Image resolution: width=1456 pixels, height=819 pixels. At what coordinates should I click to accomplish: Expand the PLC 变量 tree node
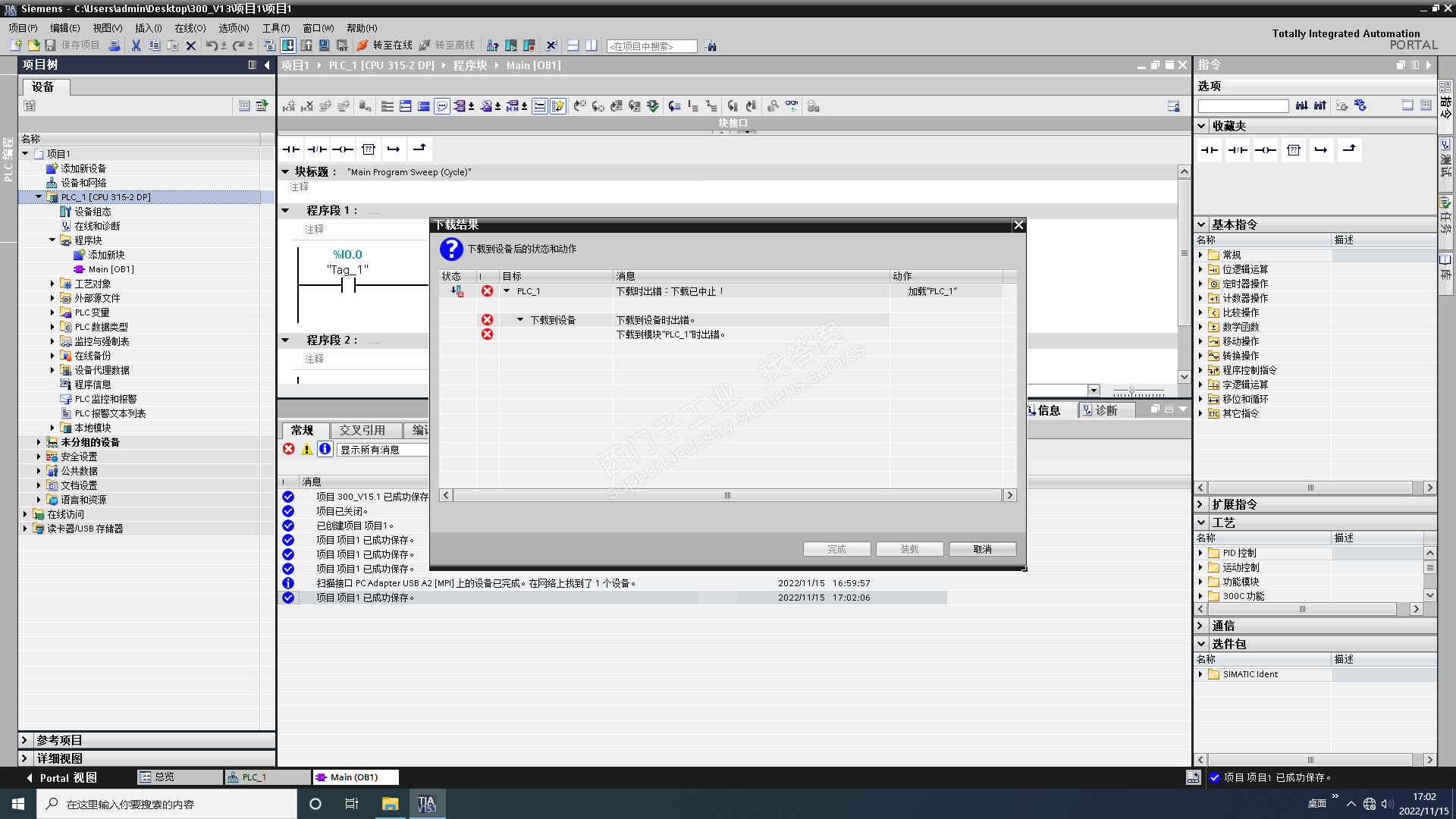point(52,312)
